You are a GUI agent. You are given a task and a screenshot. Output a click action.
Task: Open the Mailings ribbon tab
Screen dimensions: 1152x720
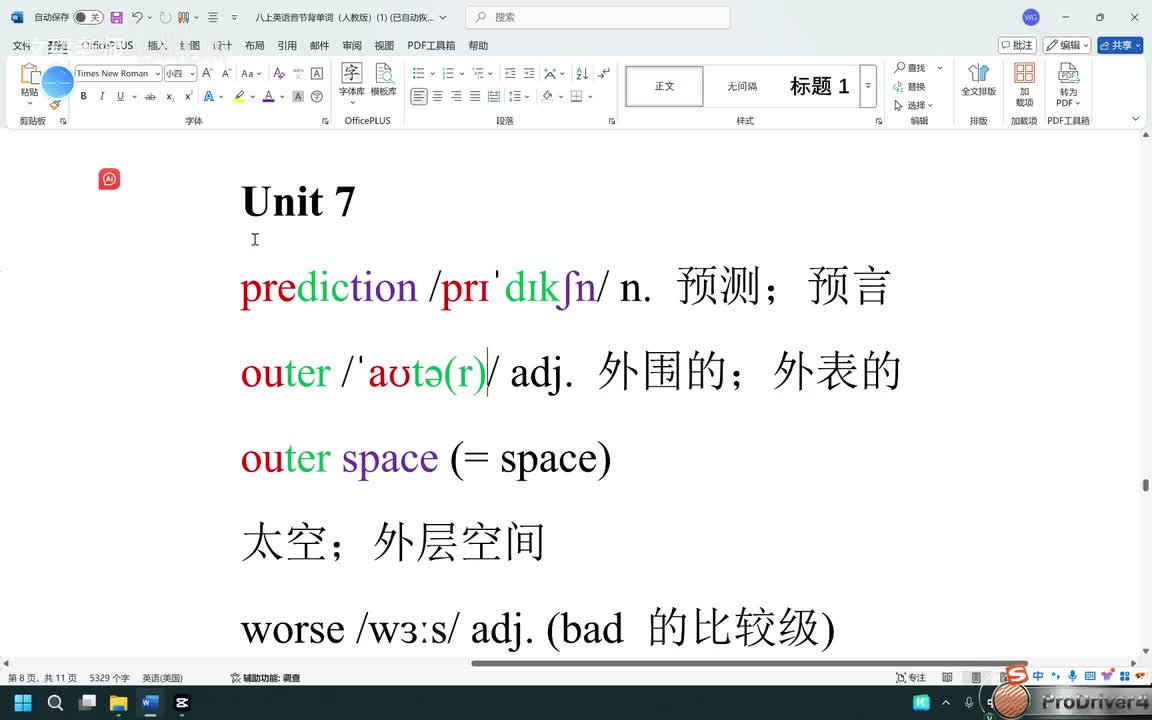coord(319,46)
